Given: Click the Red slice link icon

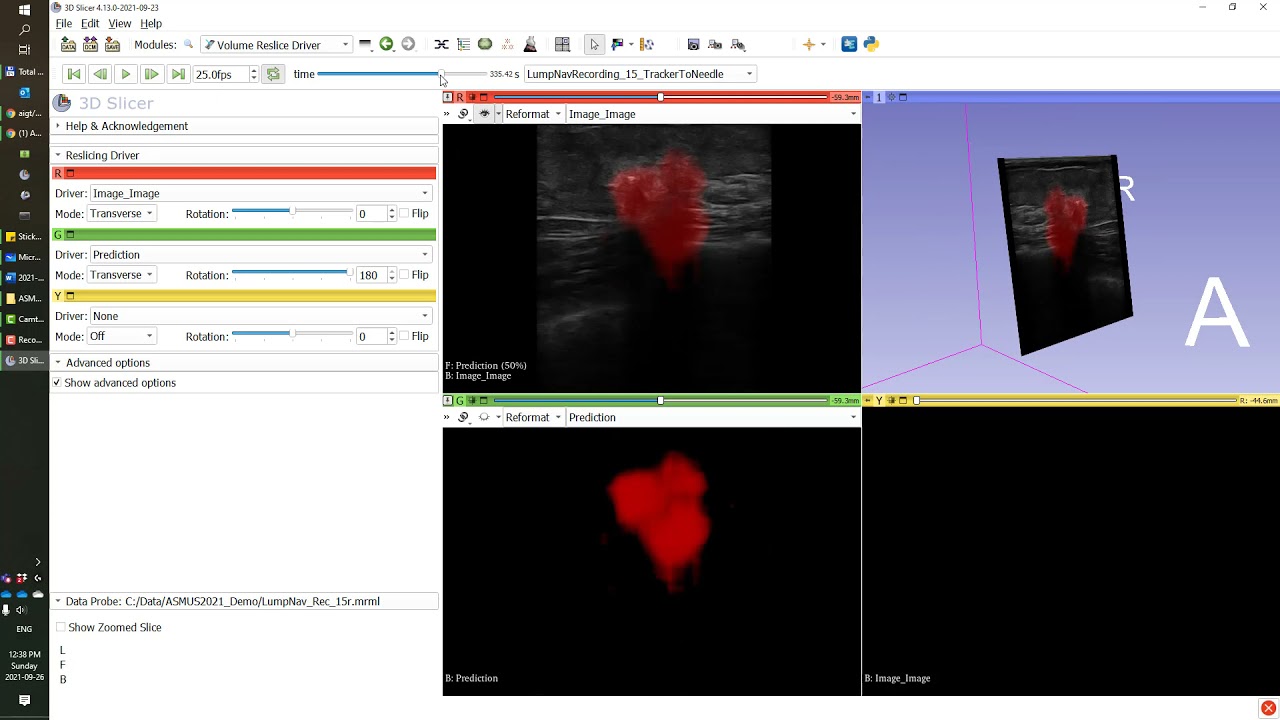Looking at the screenshot, I should 463,114.
